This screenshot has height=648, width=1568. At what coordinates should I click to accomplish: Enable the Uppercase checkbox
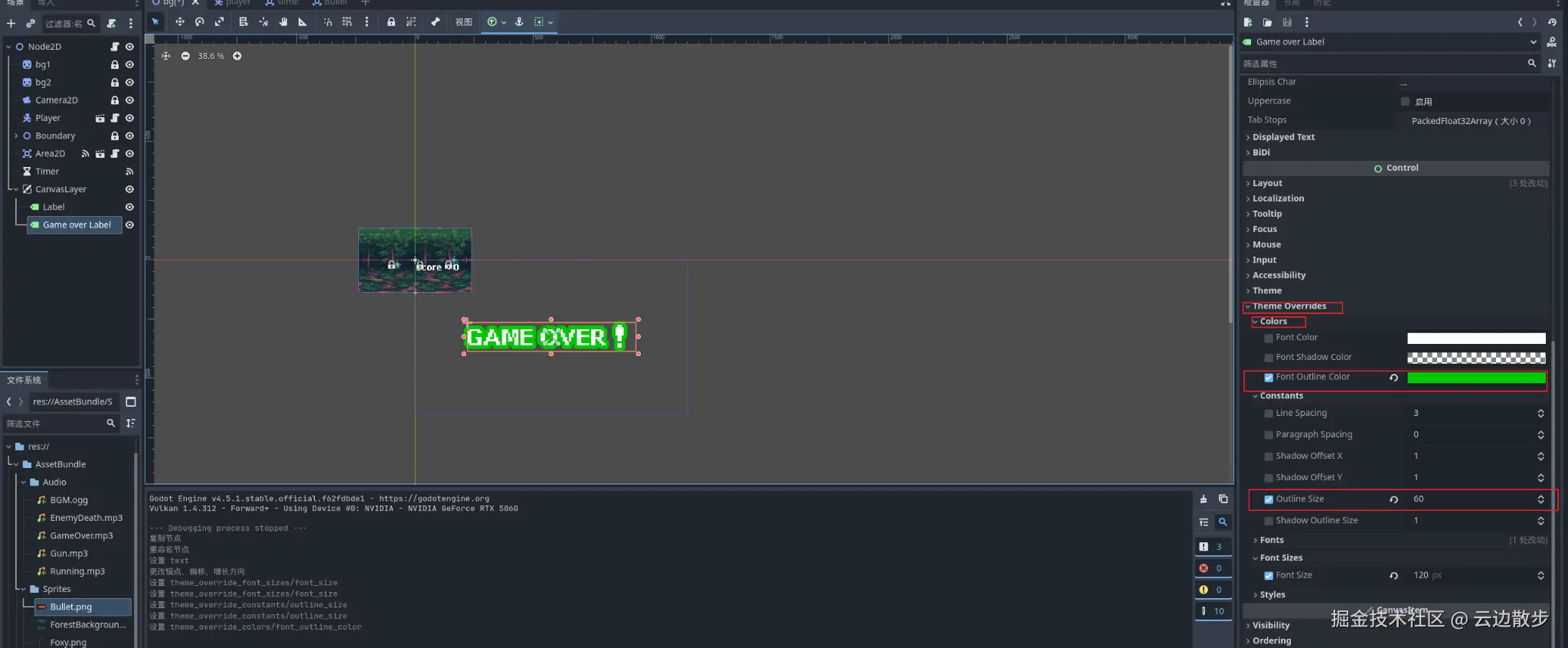pyautogui.click(x=1405, y=101)
